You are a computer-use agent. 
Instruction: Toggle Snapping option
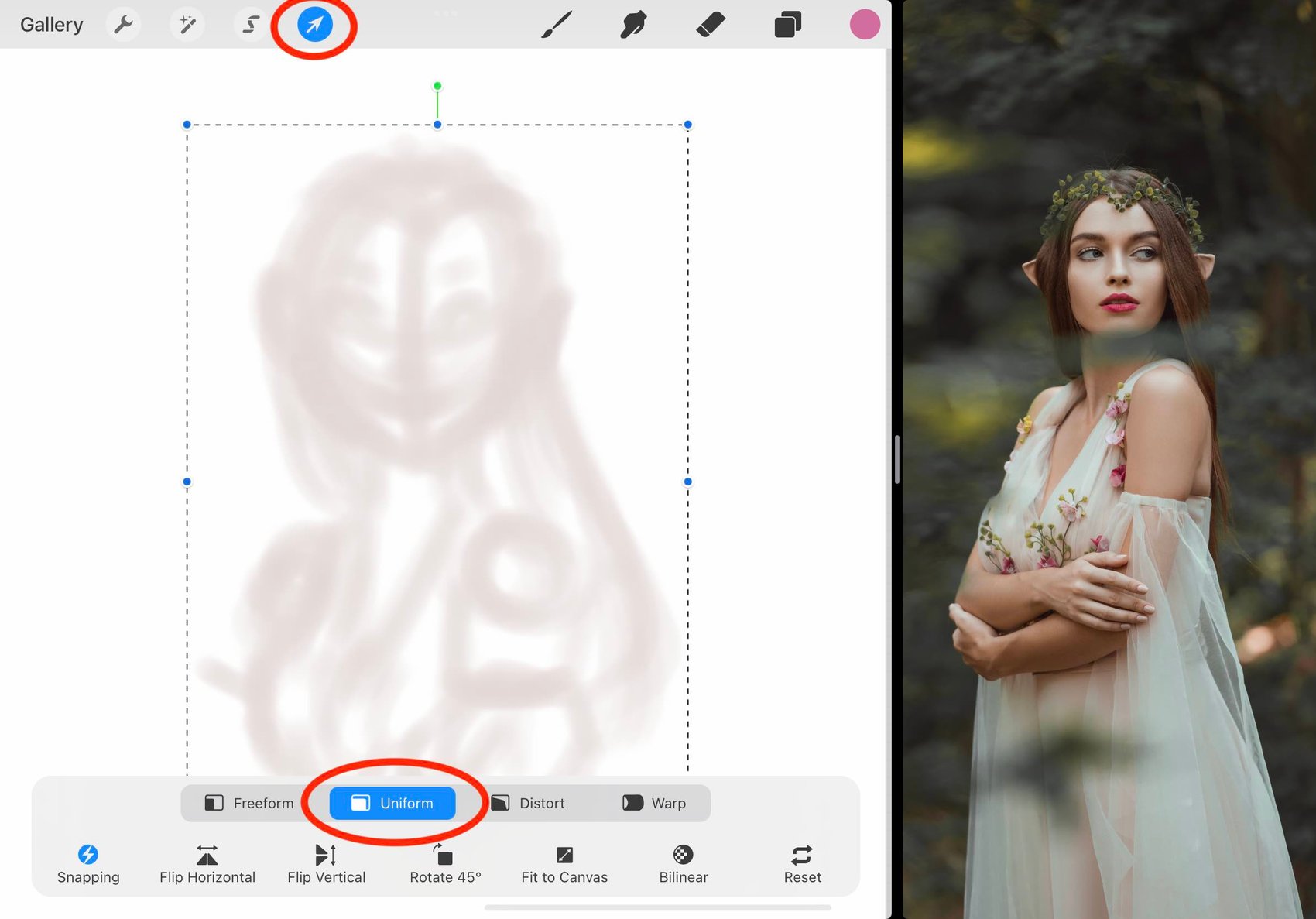point(88,864)
